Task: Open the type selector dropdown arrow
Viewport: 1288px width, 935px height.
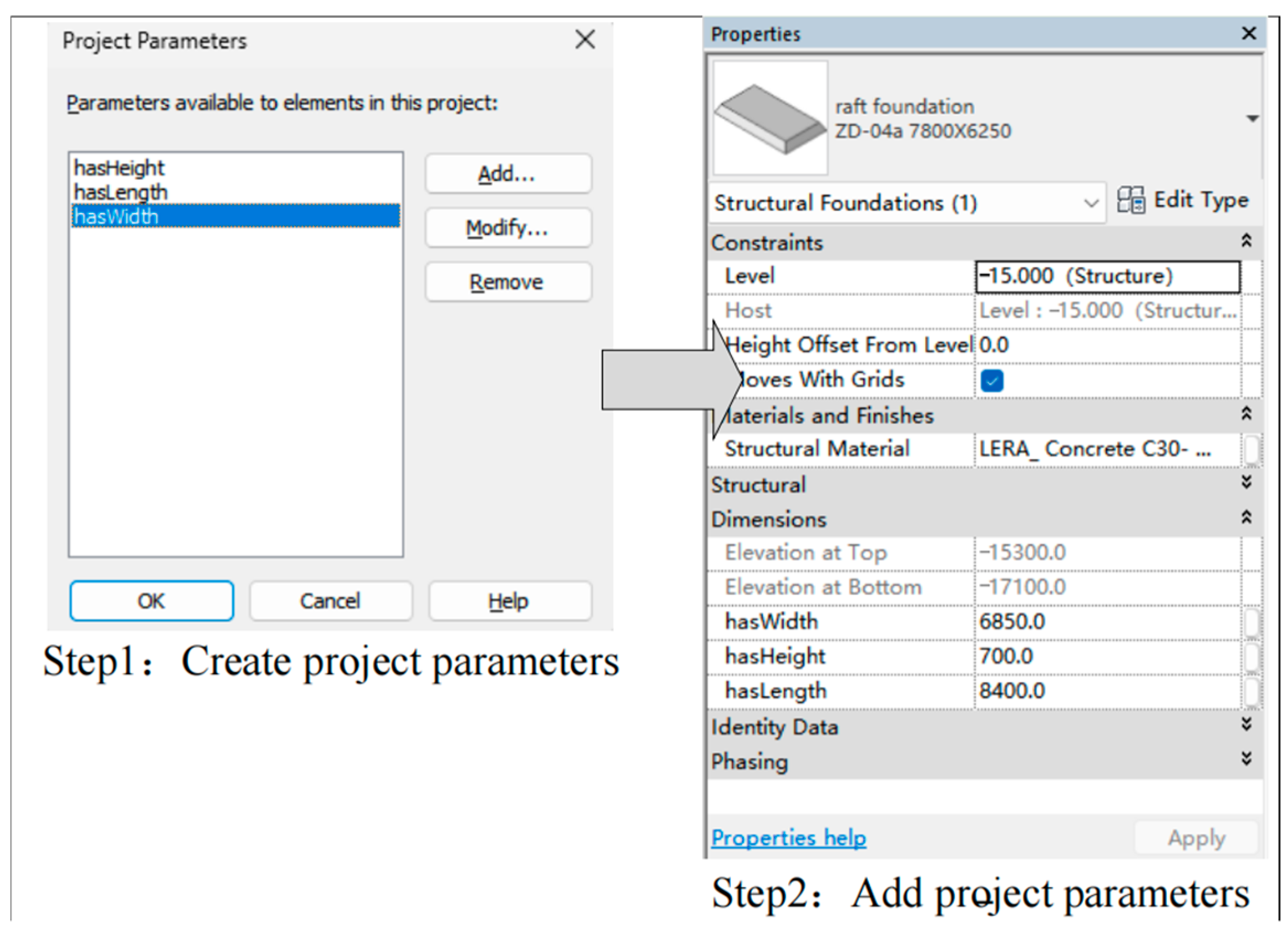Action: pyautogui.click(x=1252, y=119)
